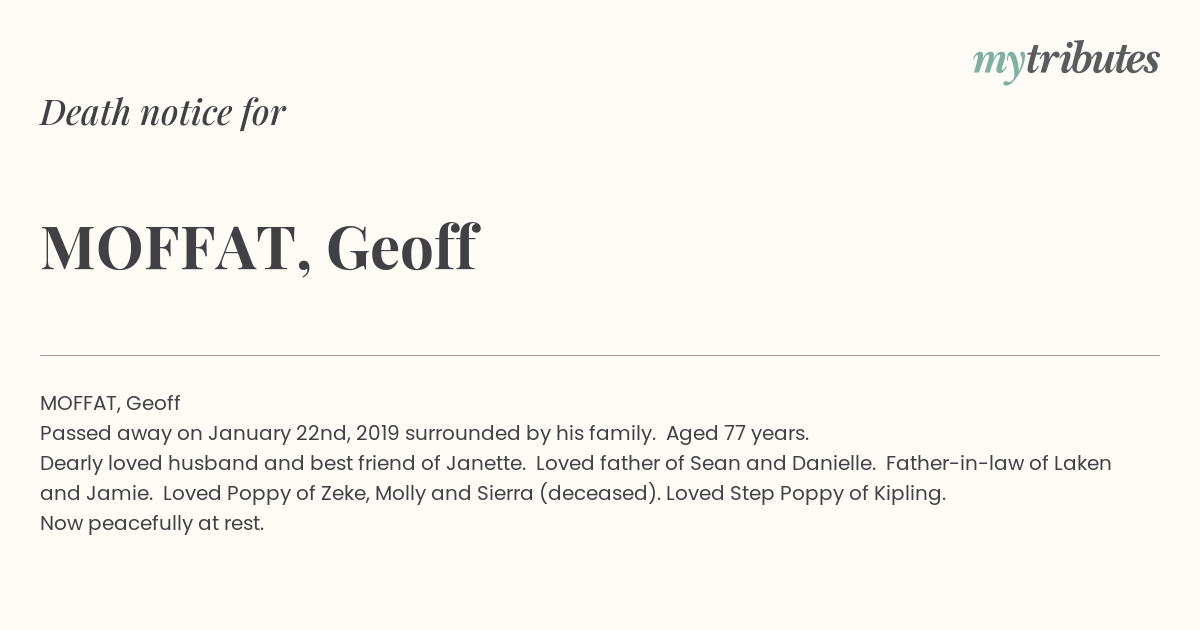Click the "Aged 77 years" text
Viewport: 1200px width, 630px height.
click(735, 434)
